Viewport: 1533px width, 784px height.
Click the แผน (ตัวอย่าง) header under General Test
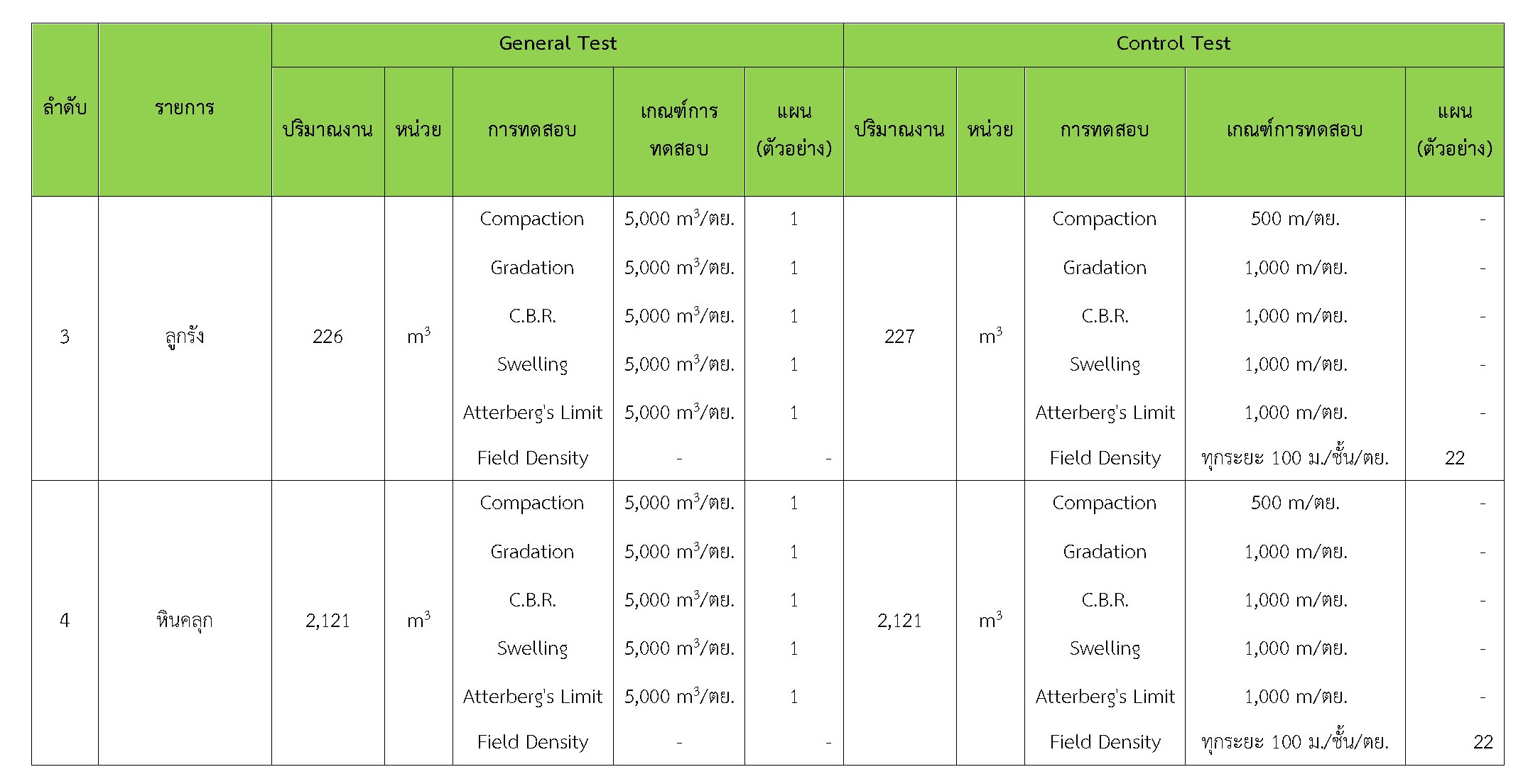[793, 130]
